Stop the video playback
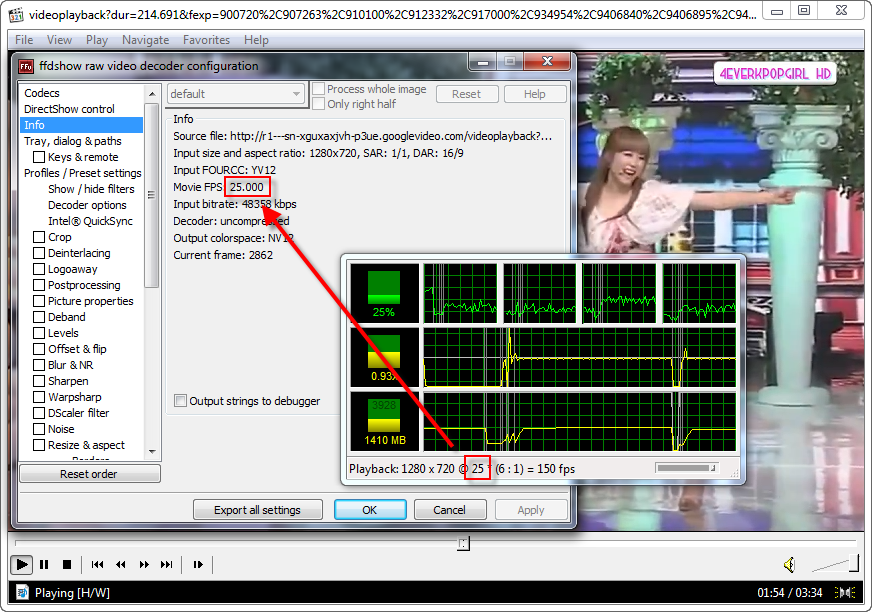 [67, 565]
